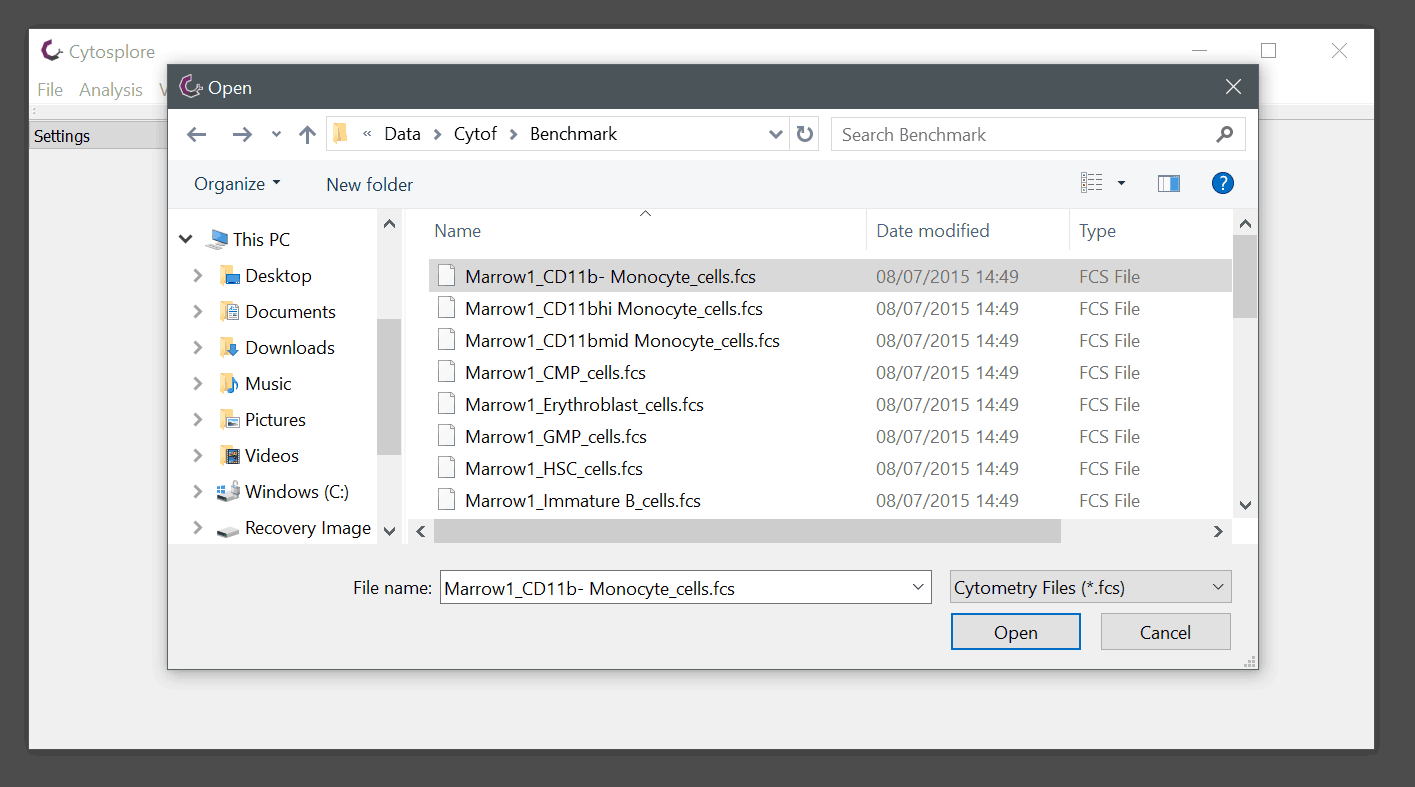The height and width of the screenshot is (787, 1415).
Task: Click the file list vertical scrollbar thumb
Action: pos(1245,277)
